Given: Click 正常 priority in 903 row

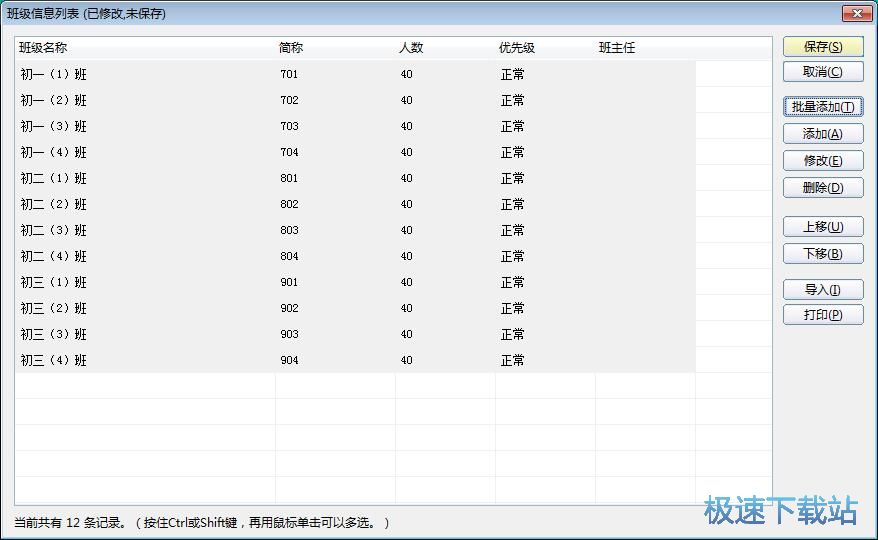Looking at the screenshot, I should click(512, 334).
